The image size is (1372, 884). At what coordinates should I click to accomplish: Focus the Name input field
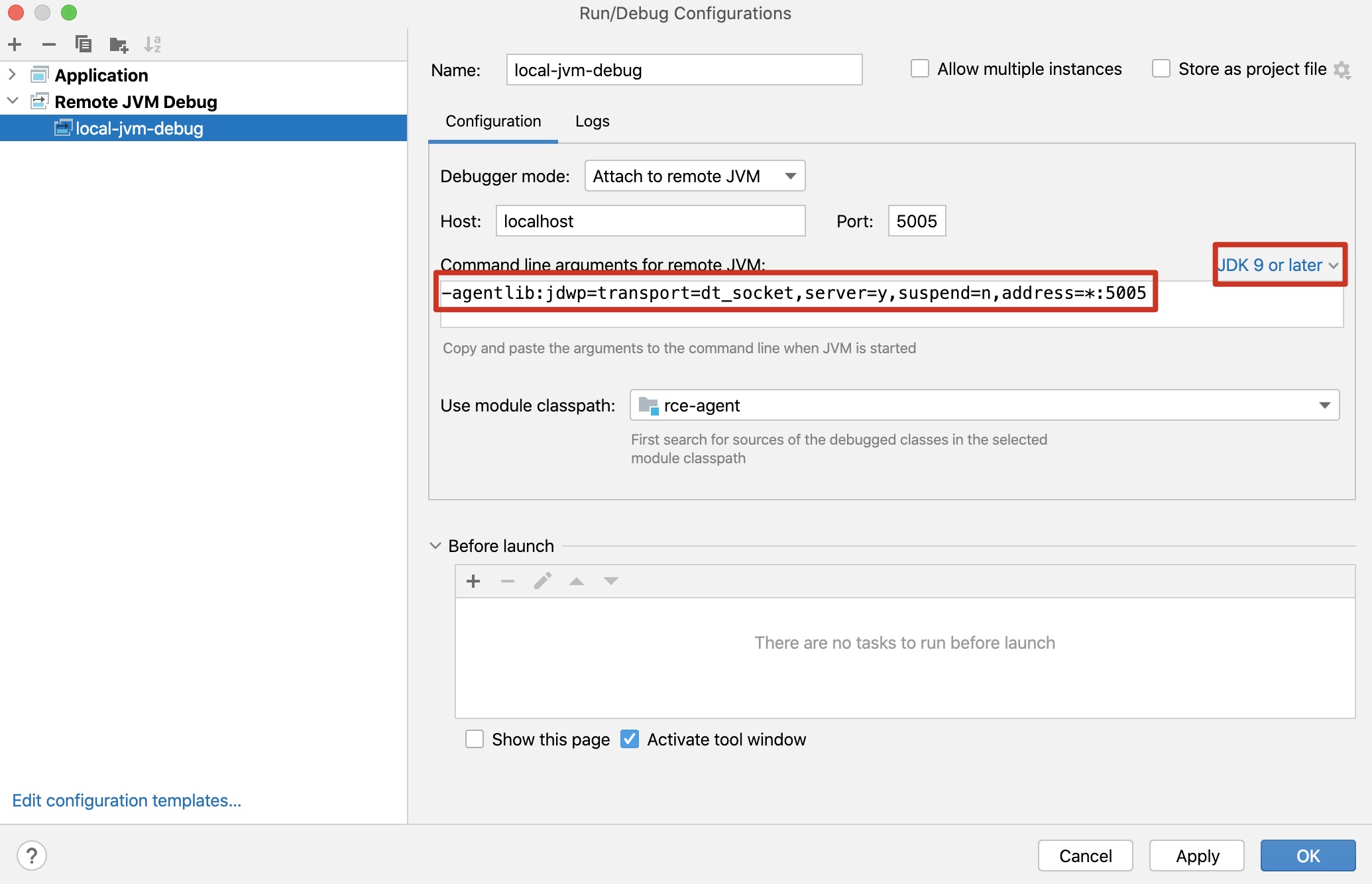point(684,70)
